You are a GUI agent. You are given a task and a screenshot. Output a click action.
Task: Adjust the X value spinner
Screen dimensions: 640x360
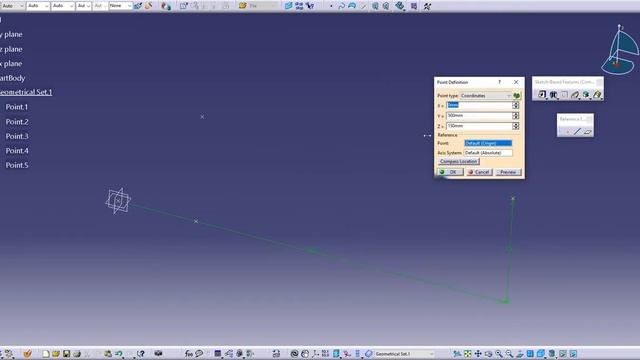[x=516, y=105]
